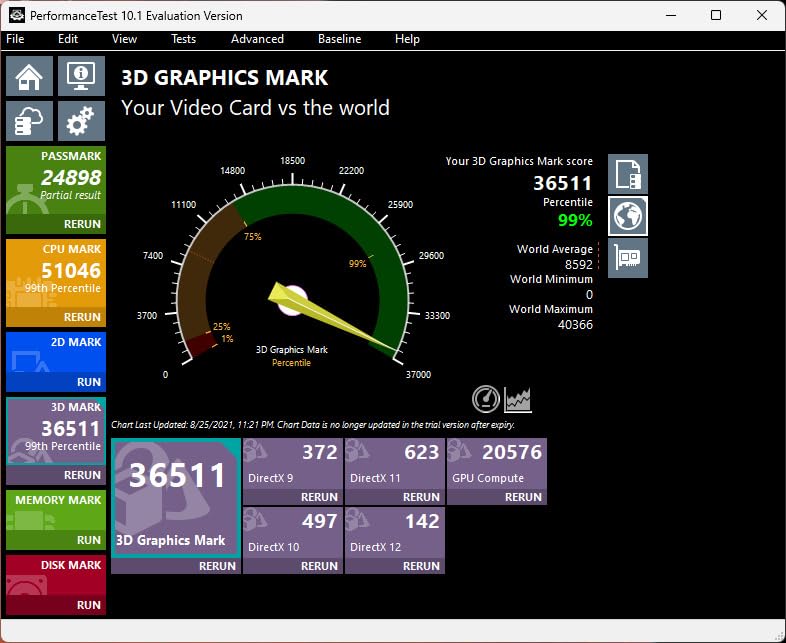The width and height of the screenshot is (786, 643).
Task: Open the Edit menu
Action: (68, 39)
